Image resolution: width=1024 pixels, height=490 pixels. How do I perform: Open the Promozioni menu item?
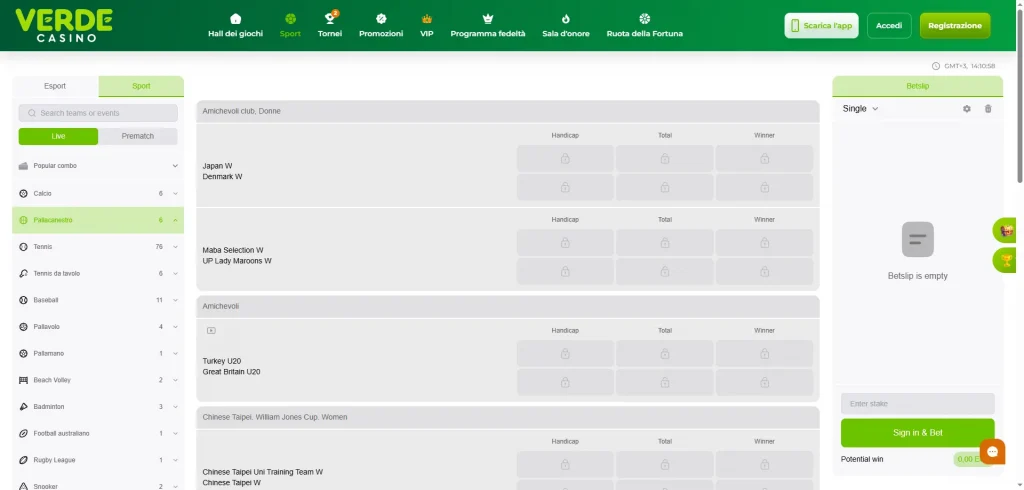point(381,26)
